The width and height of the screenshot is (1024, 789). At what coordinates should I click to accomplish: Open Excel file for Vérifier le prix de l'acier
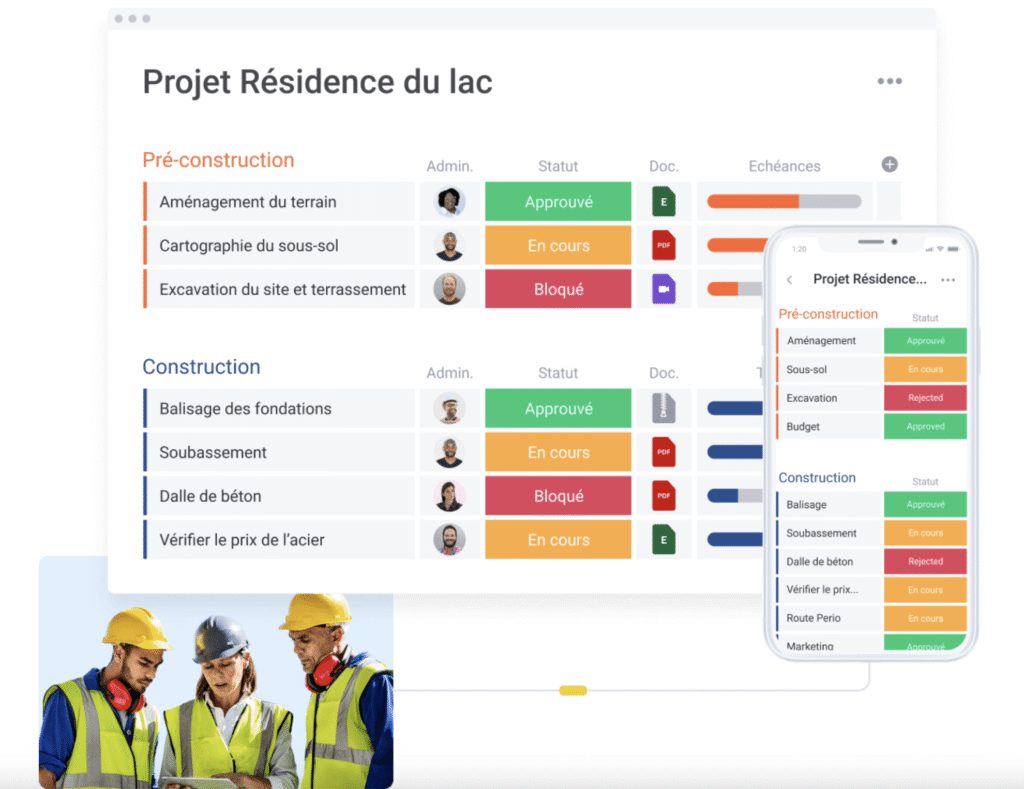tap(663, 540)
